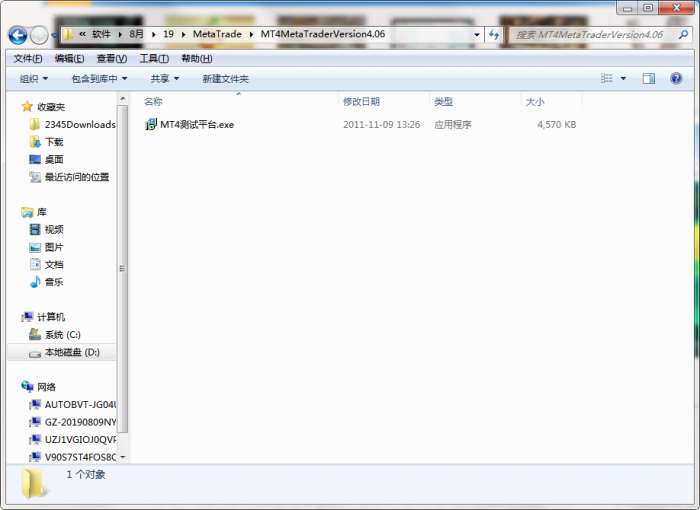Screen dimensions: 700x510
Task: Open the 查看(V) menu
Action: 112,59
